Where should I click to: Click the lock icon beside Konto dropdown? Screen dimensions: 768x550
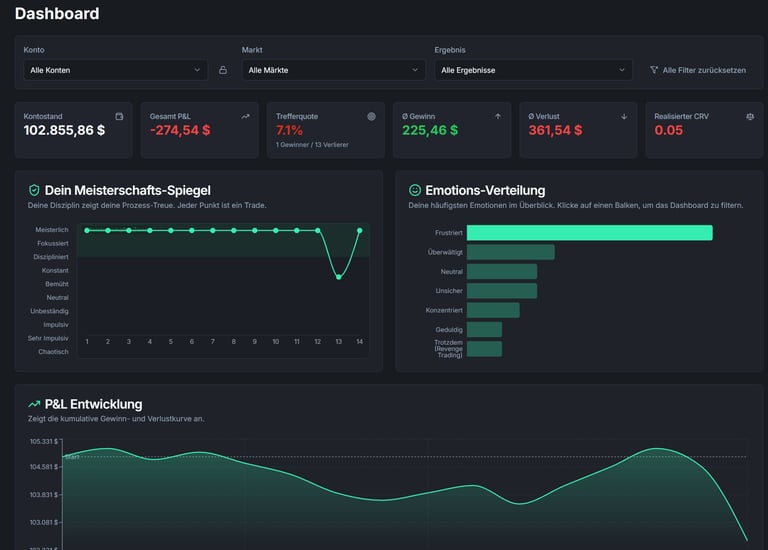[223, 70]
